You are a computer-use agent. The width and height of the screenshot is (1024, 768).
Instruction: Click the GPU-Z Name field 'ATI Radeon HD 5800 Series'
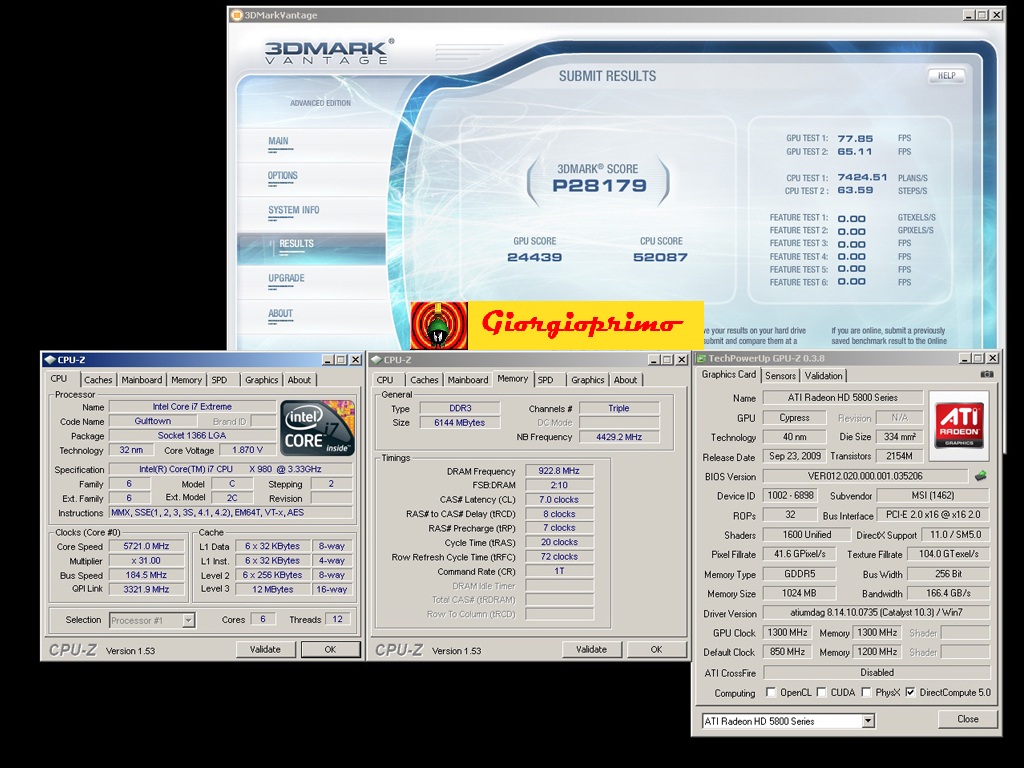[x=842, y=398]
